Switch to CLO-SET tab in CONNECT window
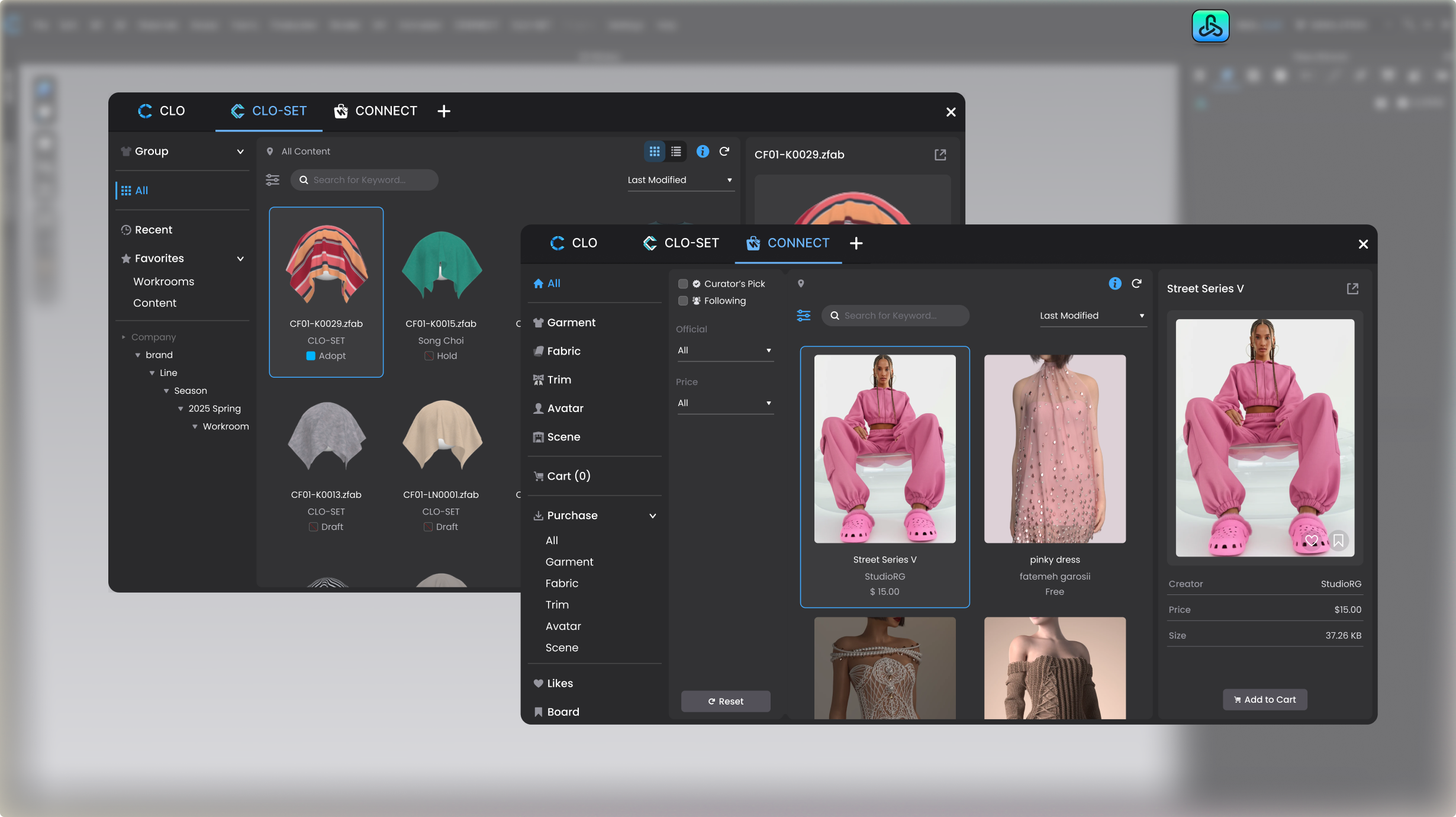The image size is (1456, 817). click(x=681, y=243)
